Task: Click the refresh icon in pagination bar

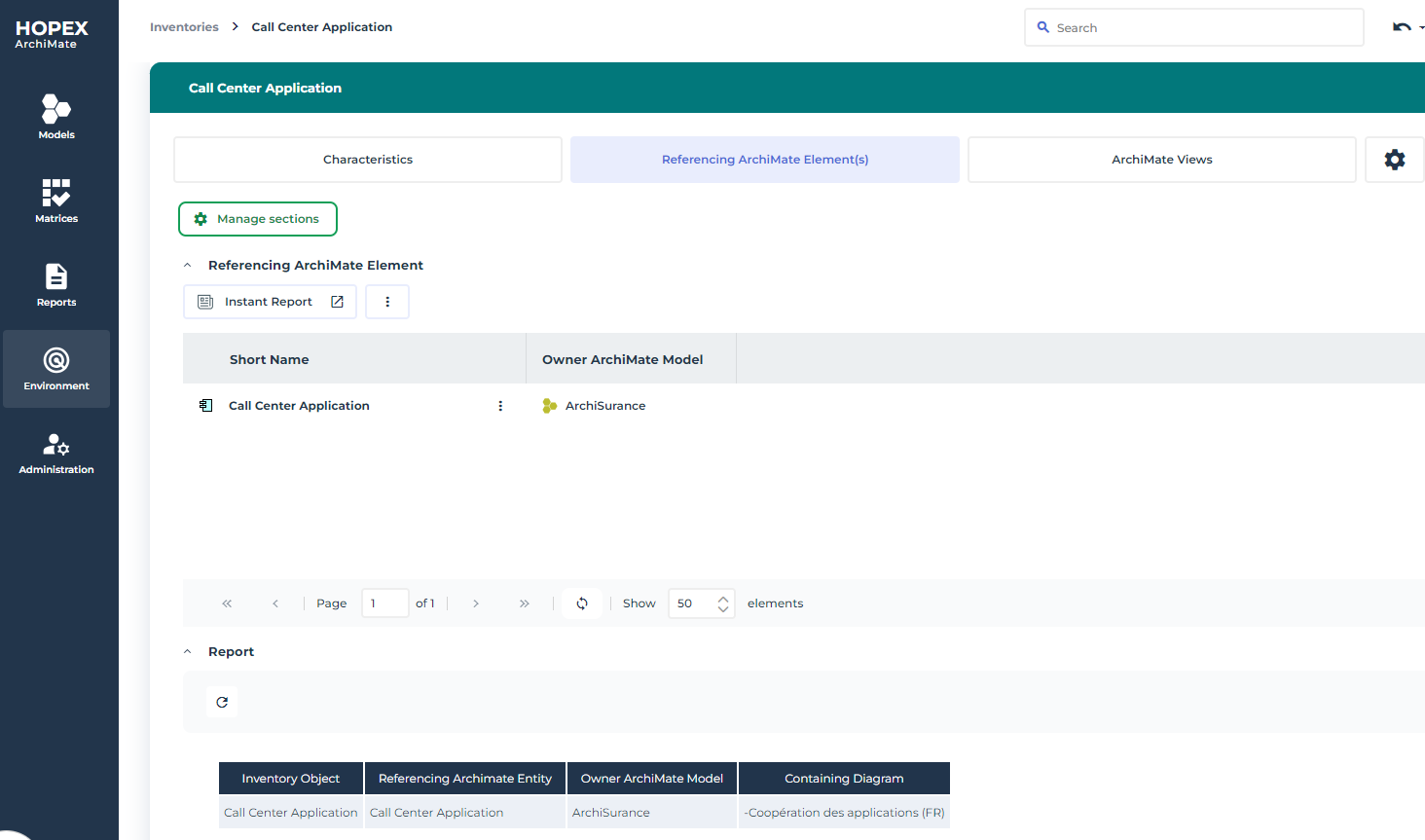Action: (582, 603)
